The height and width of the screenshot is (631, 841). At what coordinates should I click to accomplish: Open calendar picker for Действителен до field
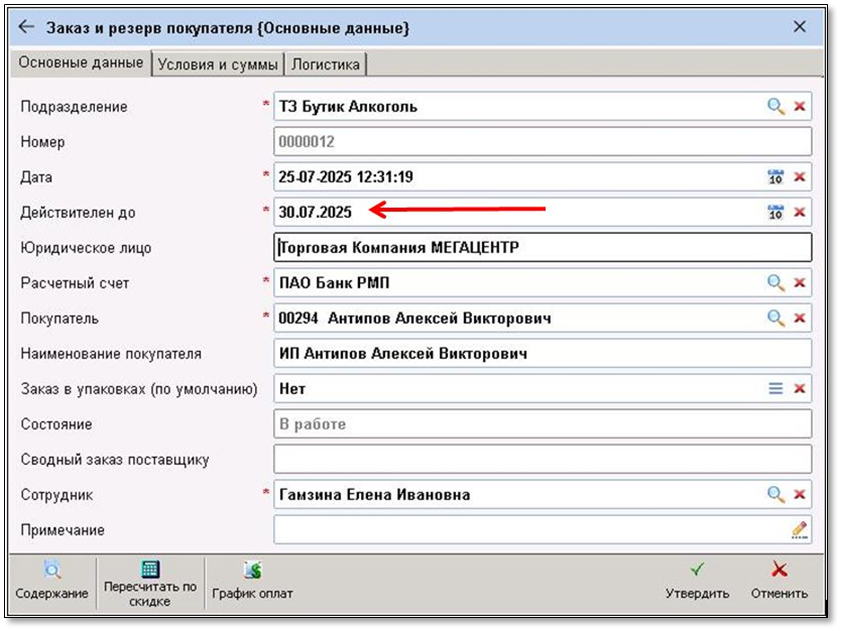pyautogui.click(x=775, y=212)
